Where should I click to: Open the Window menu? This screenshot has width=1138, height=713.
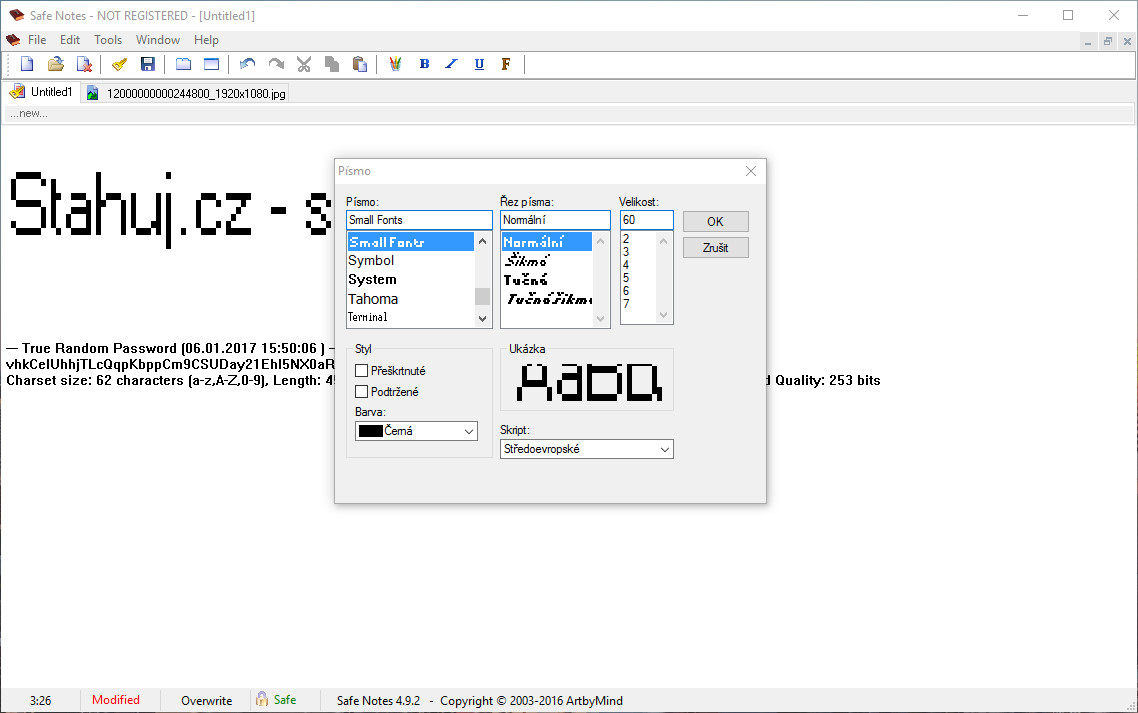[x=157, y=40]
